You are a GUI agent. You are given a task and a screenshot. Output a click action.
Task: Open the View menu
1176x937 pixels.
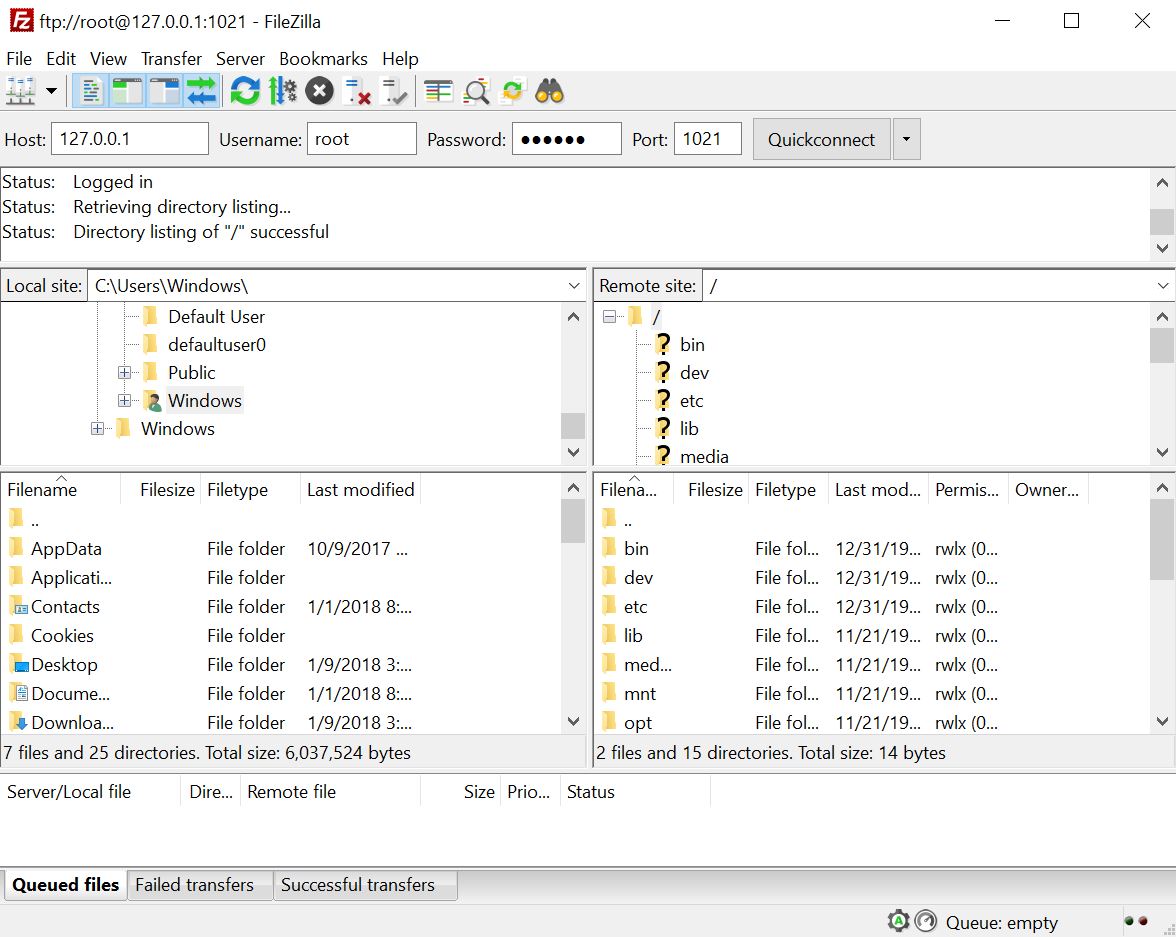[108, 59]
